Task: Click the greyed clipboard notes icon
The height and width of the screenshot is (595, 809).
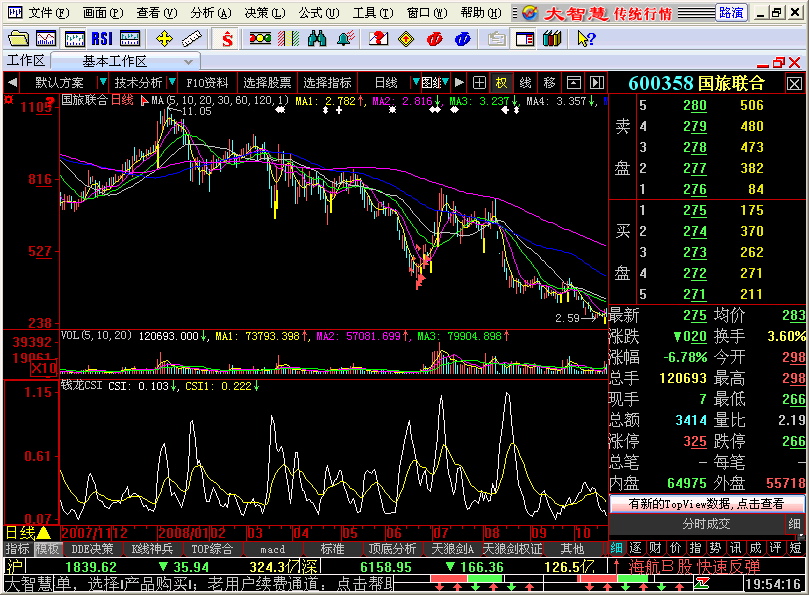Action: tap(496, 39)
